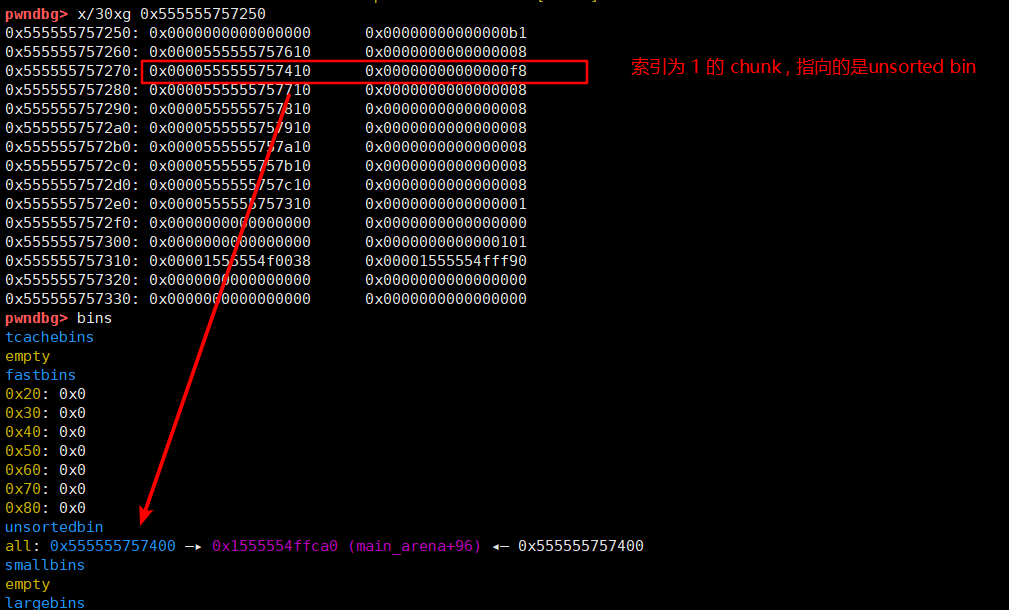Click the largebins heading
The image size is (1009, 610).
[x=45, y=603]
